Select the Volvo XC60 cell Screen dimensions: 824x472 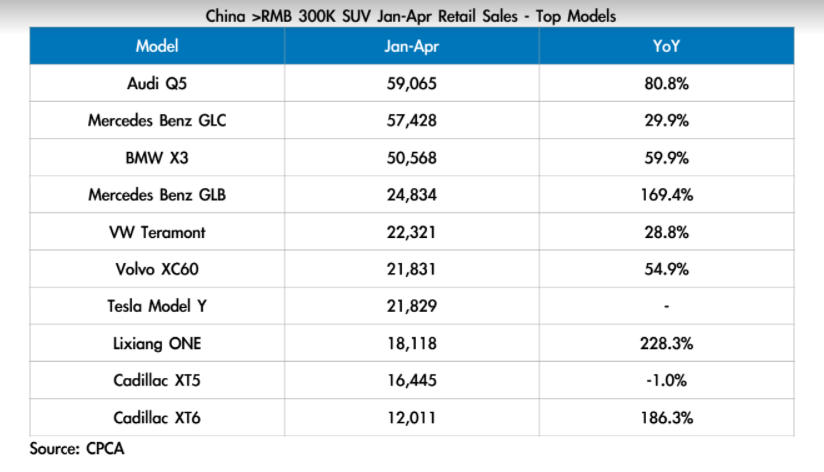(156, 269)
